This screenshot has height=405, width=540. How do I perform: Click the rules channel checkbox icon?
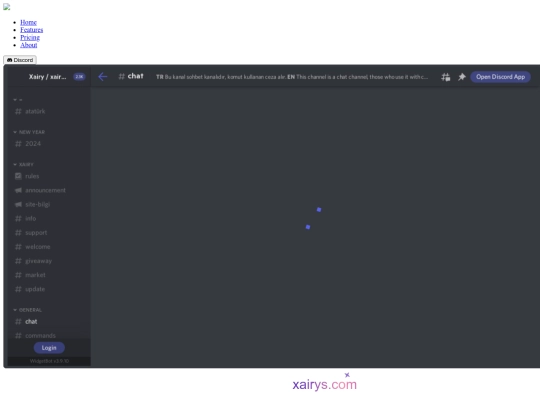pyautogui.click(x=18, y=176)
